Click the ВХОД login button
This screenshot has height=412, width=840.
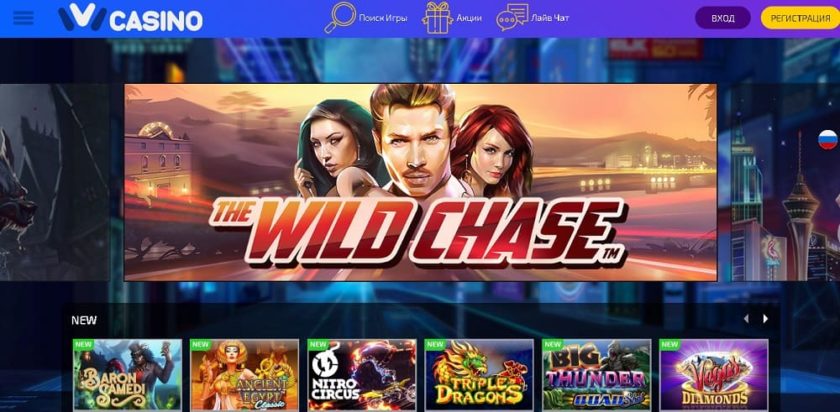tap(723, 18)
